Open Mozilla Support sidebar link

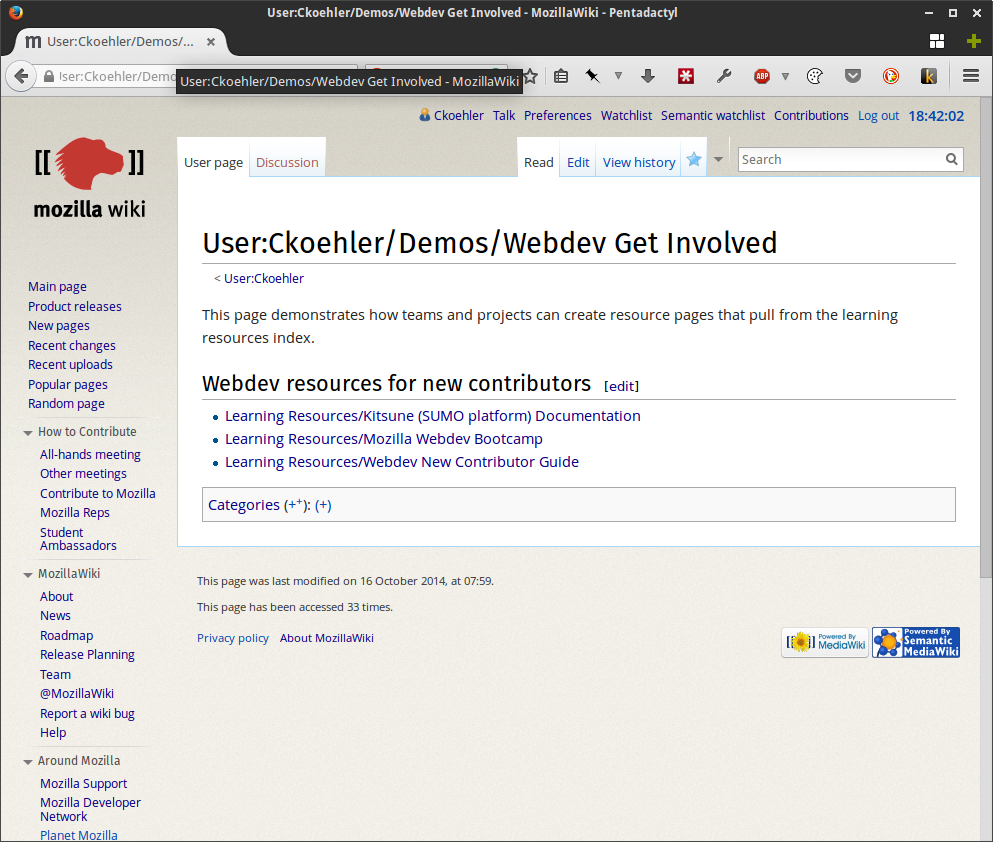(x=84, y=784)
